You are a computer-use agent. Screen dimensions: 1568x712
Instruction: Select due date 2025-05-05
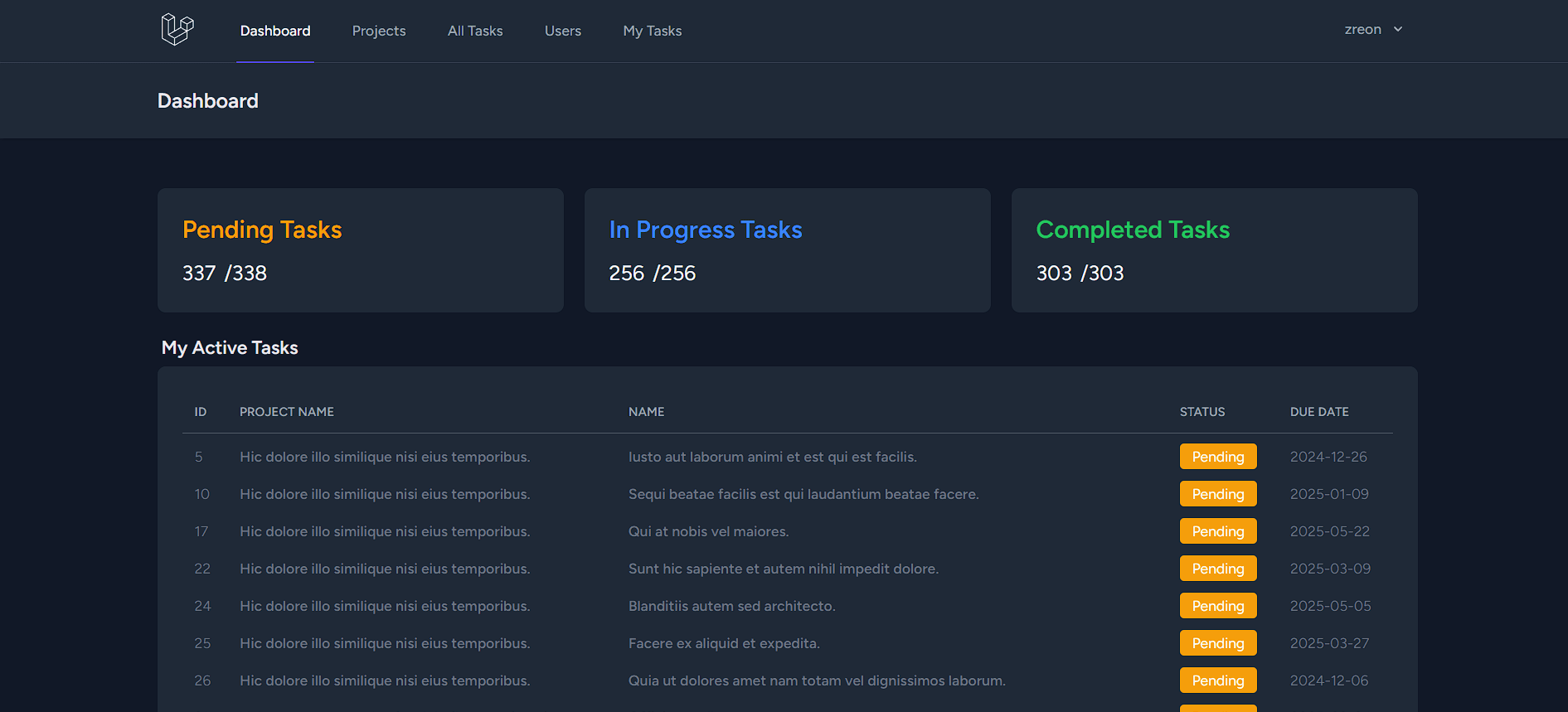coord(1330,606)
